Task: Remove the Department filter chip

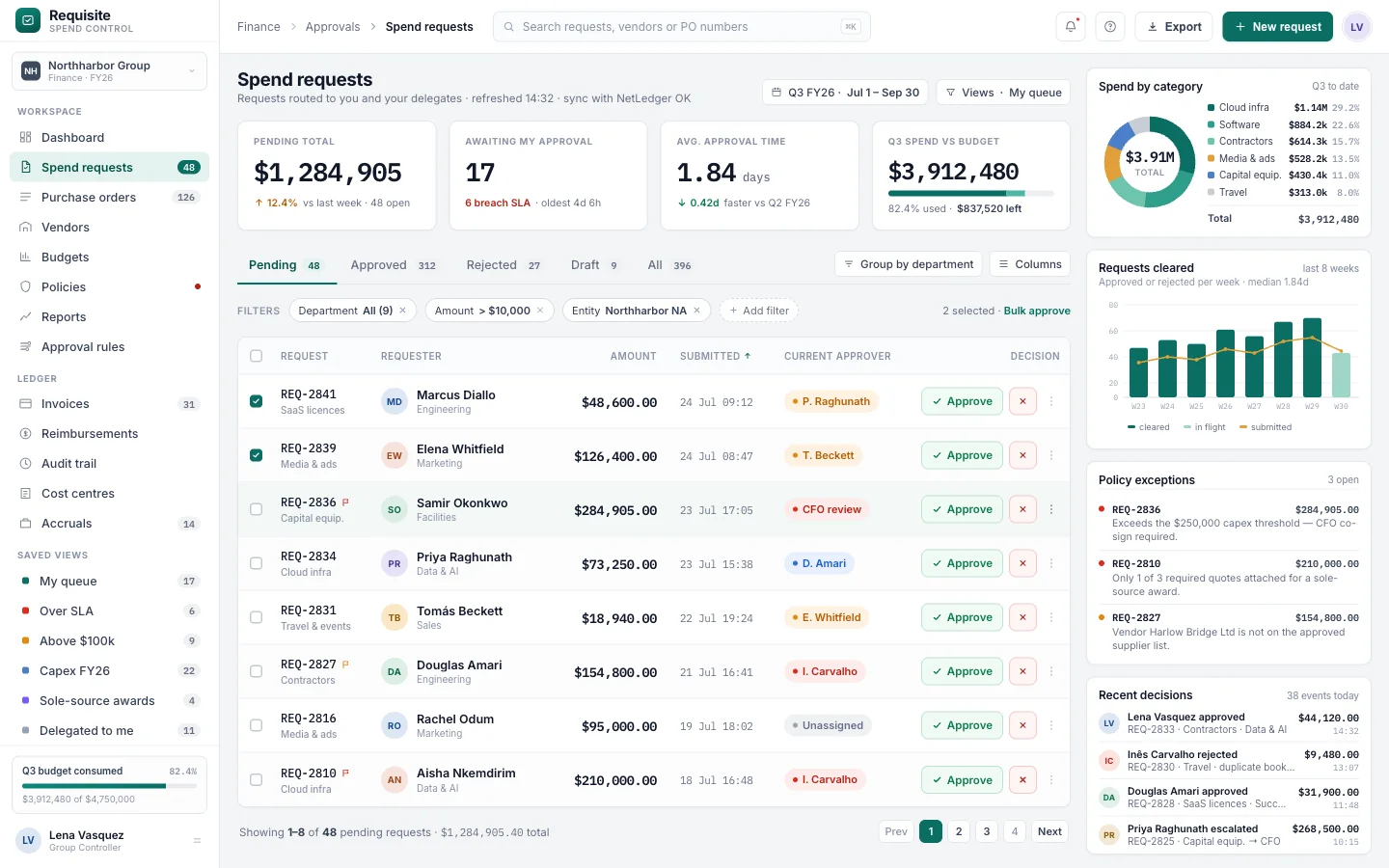Action: point(403,311)
